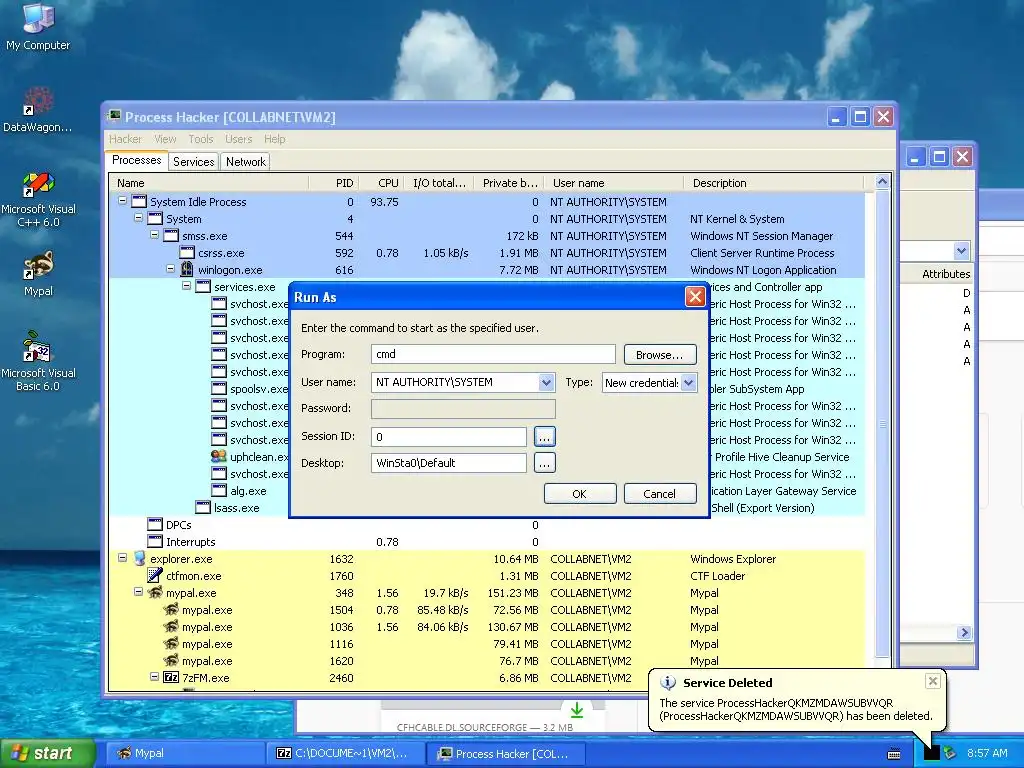Click the Session ID input field
This screenshot has width=1024, height=768.
449,437
